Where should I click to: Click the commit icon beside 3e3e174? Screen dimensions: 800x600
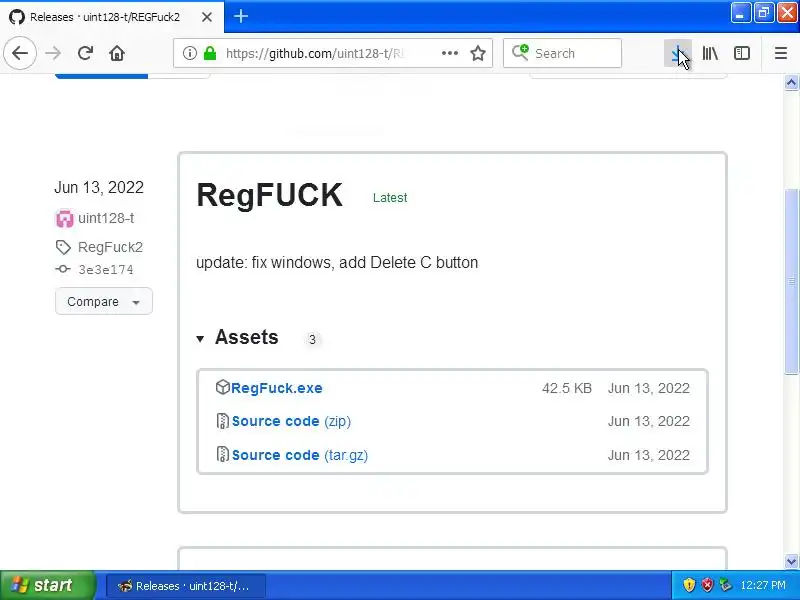click(x=63, y=269)
